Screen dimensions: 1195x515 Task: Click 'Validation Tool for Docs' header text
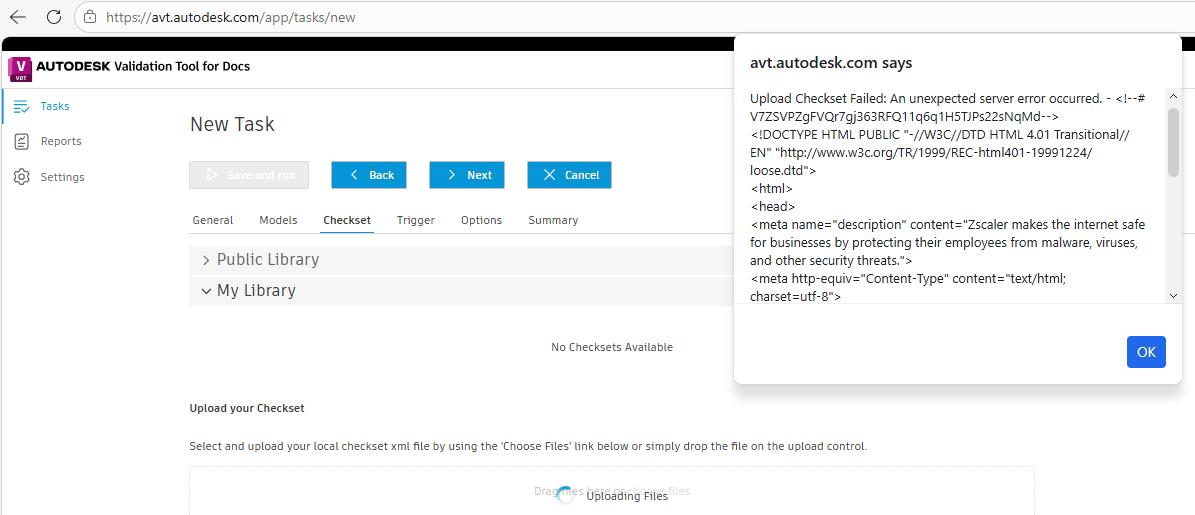[182, 66]
